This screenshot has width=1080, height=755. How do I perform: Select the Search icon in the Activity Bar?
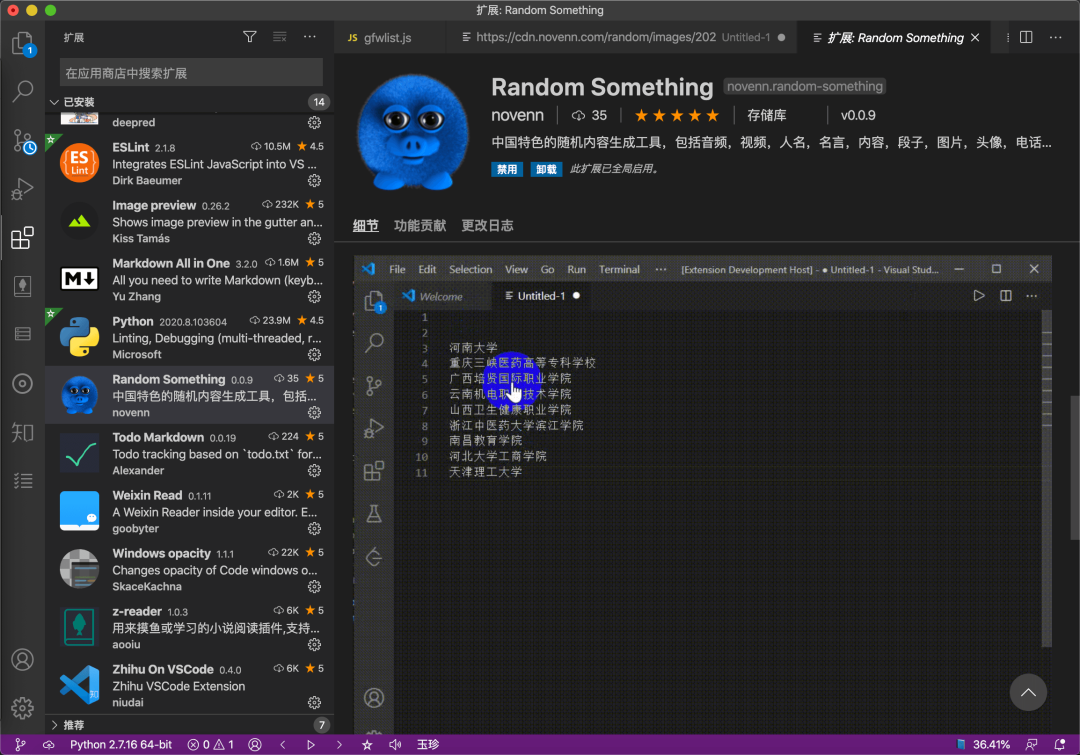click(x=23, y=91)
